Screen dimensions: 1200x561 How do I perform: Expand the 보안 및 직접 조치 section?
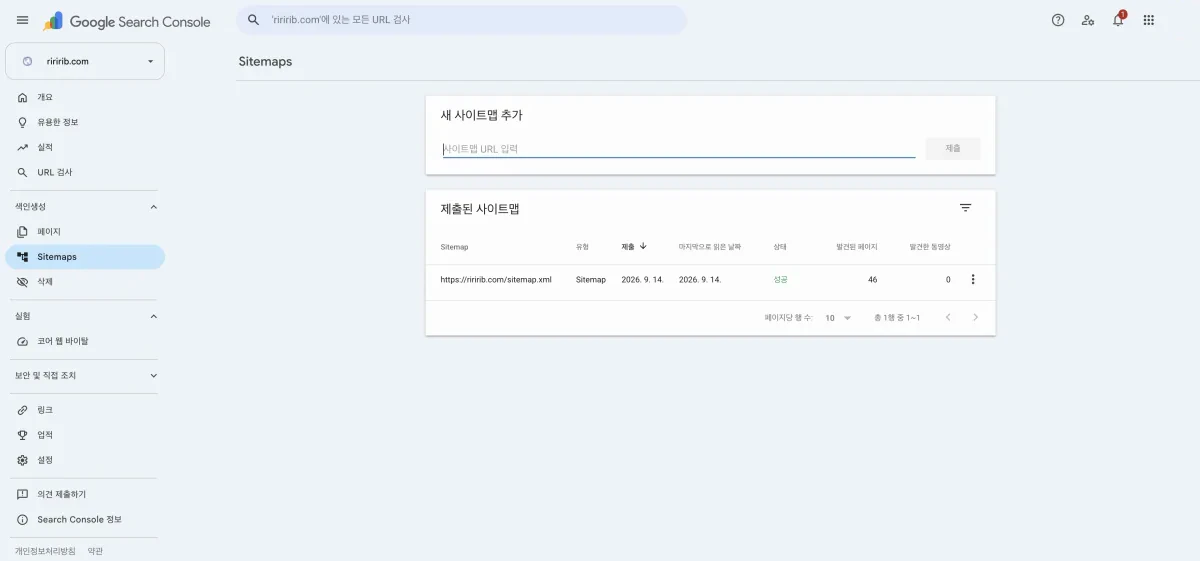(153, 376)
